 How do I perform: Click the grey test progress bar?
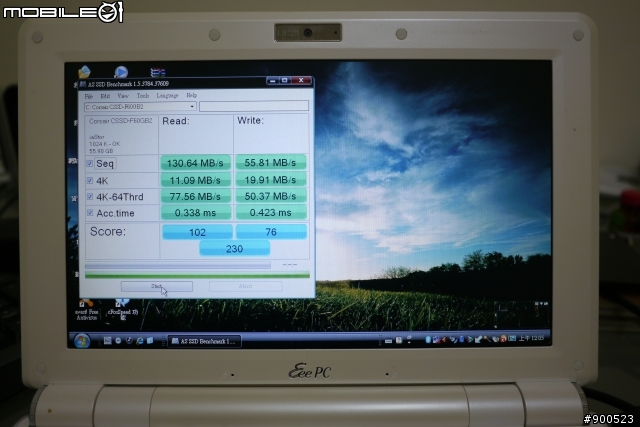pos(178,265)
